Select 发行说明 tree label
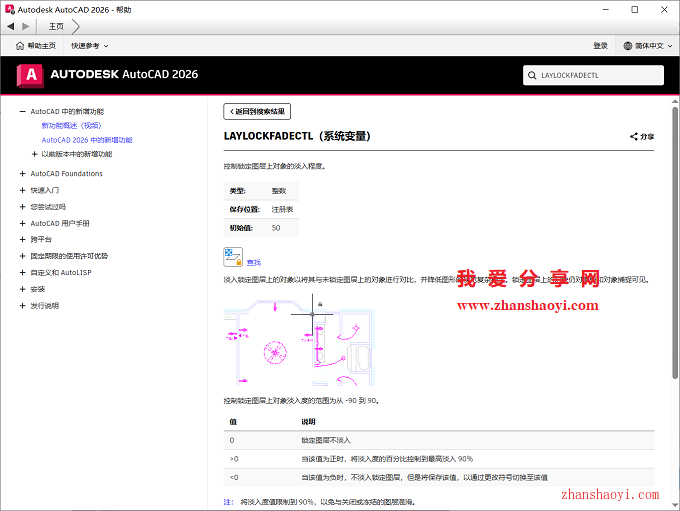The width and height of the screenshot is (680, 511). (x=45, y=306)
